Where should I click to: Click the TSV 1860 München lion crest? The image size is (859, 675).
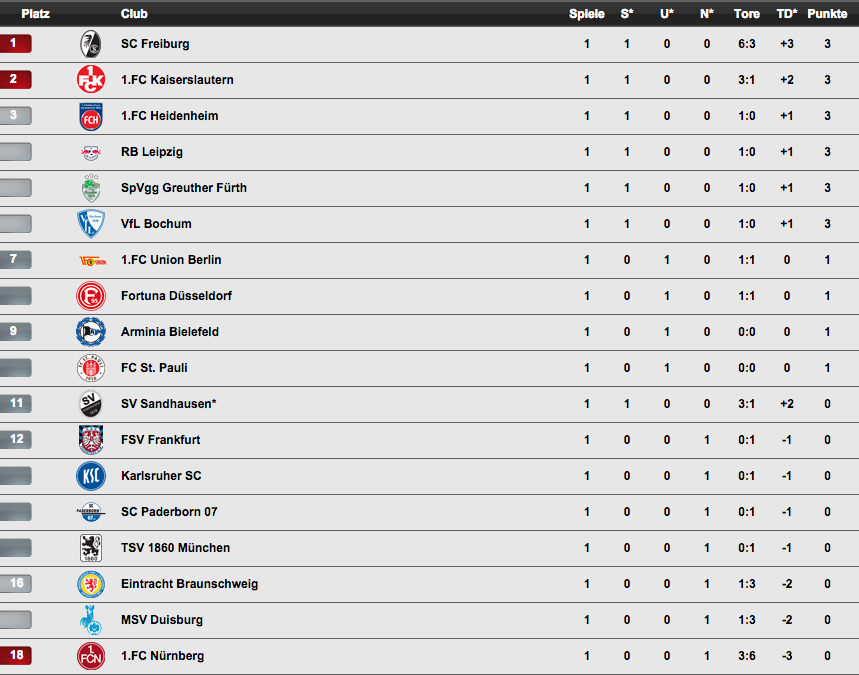coord(91,548)
